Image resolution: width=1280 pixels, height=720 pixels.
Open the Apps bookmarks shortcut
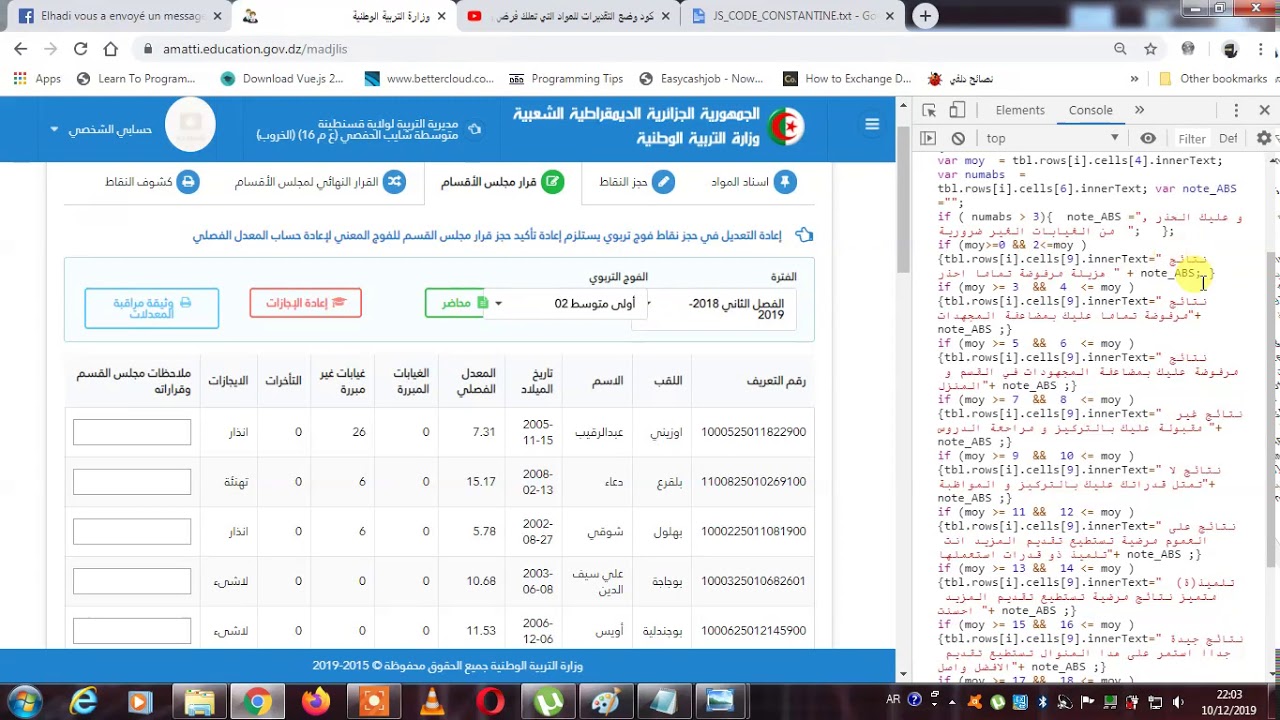tap(37, 78)
